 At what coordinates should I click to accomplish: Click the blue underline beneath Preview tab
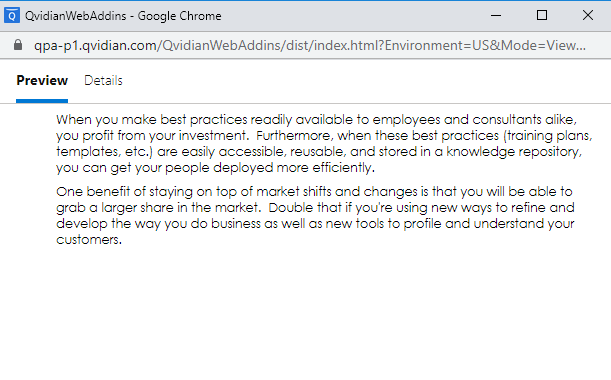tap(42, 101)
